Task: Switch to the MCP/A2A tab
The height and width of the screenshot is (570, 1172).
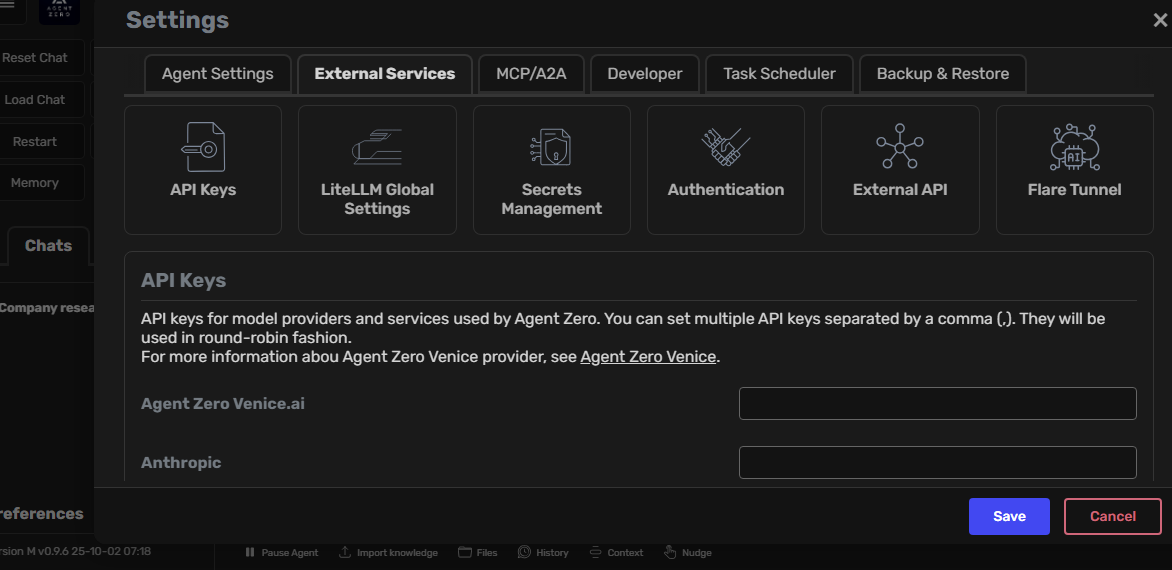Action: pos(530,74)
